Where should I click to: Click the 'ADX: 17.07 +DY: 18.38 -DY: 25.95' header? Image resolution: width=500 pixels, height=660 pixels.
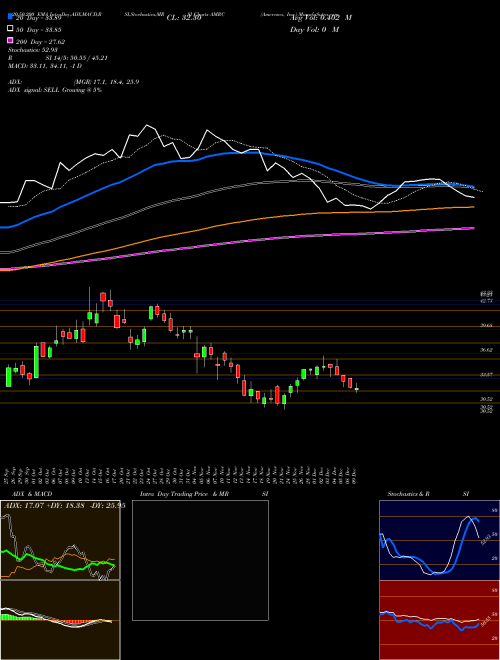(64, 506)
